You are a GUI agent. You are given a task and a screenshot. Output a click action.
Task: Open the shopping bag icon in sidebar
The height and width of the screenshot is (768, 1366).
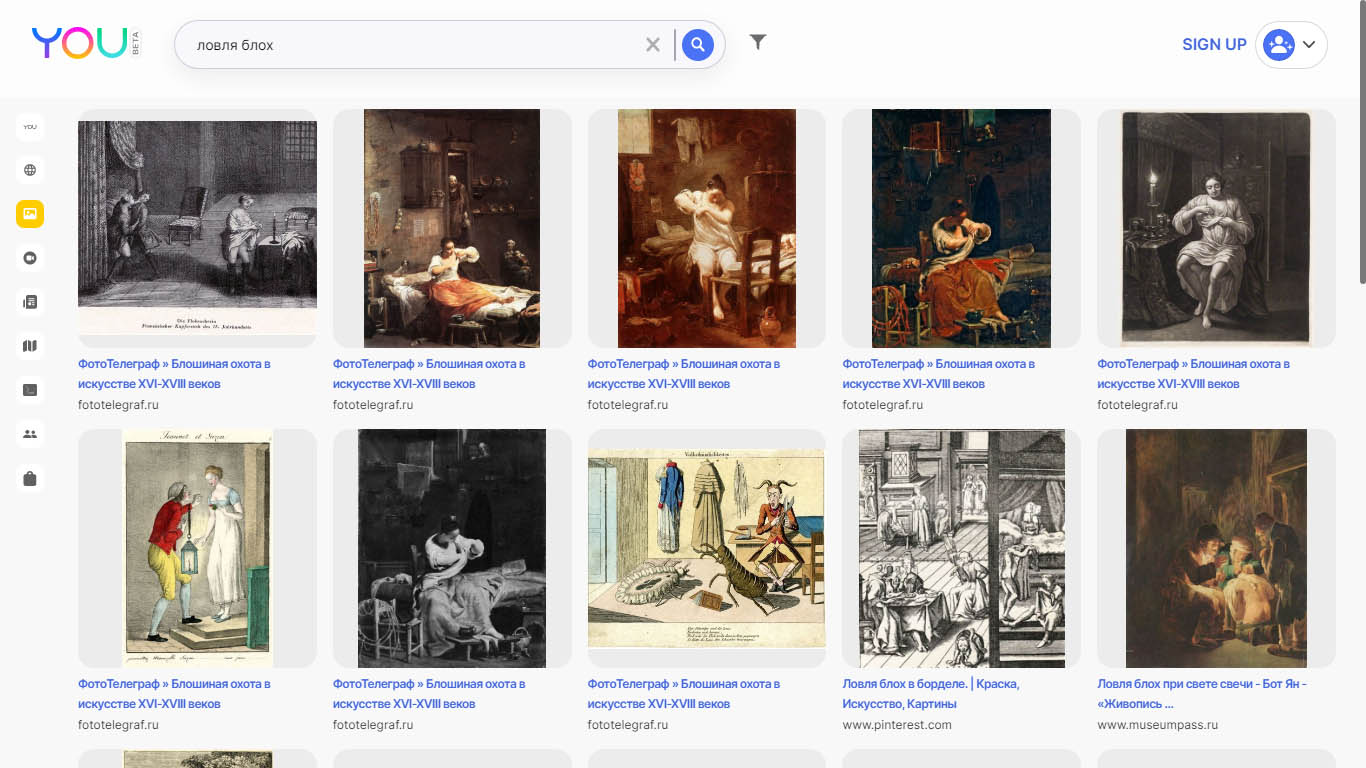(x=30, y=479)
